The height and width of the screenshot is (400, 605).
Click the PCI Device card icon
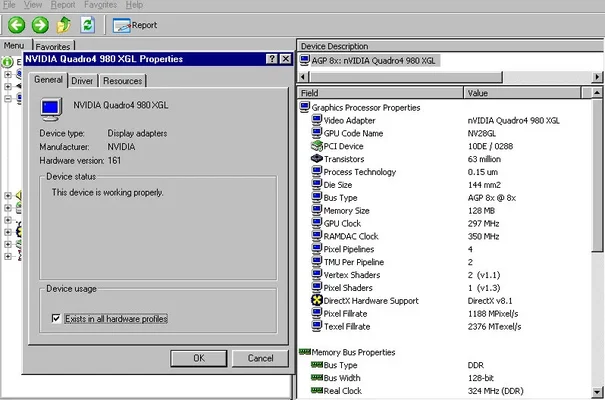(317, 146)
